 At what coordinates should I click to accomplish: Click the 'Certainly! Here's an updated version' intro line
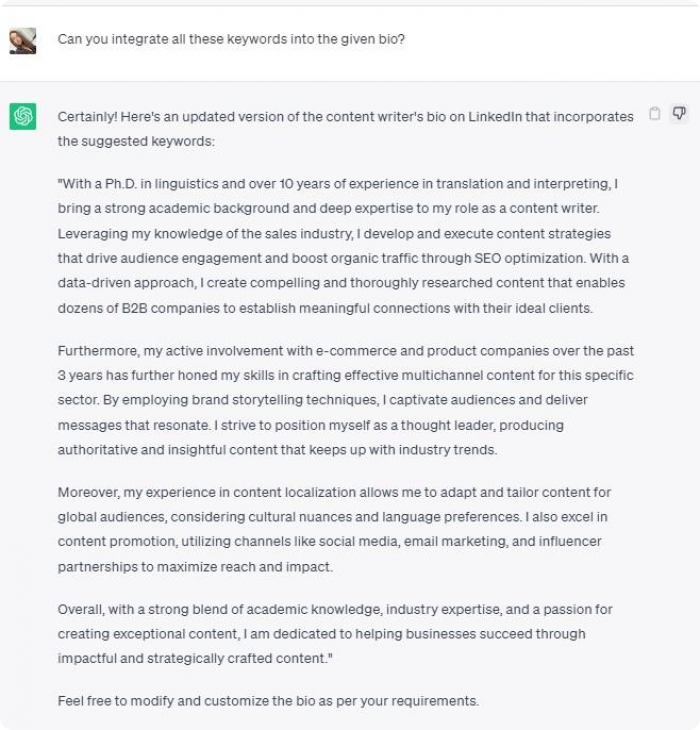[x=345, y=129]
